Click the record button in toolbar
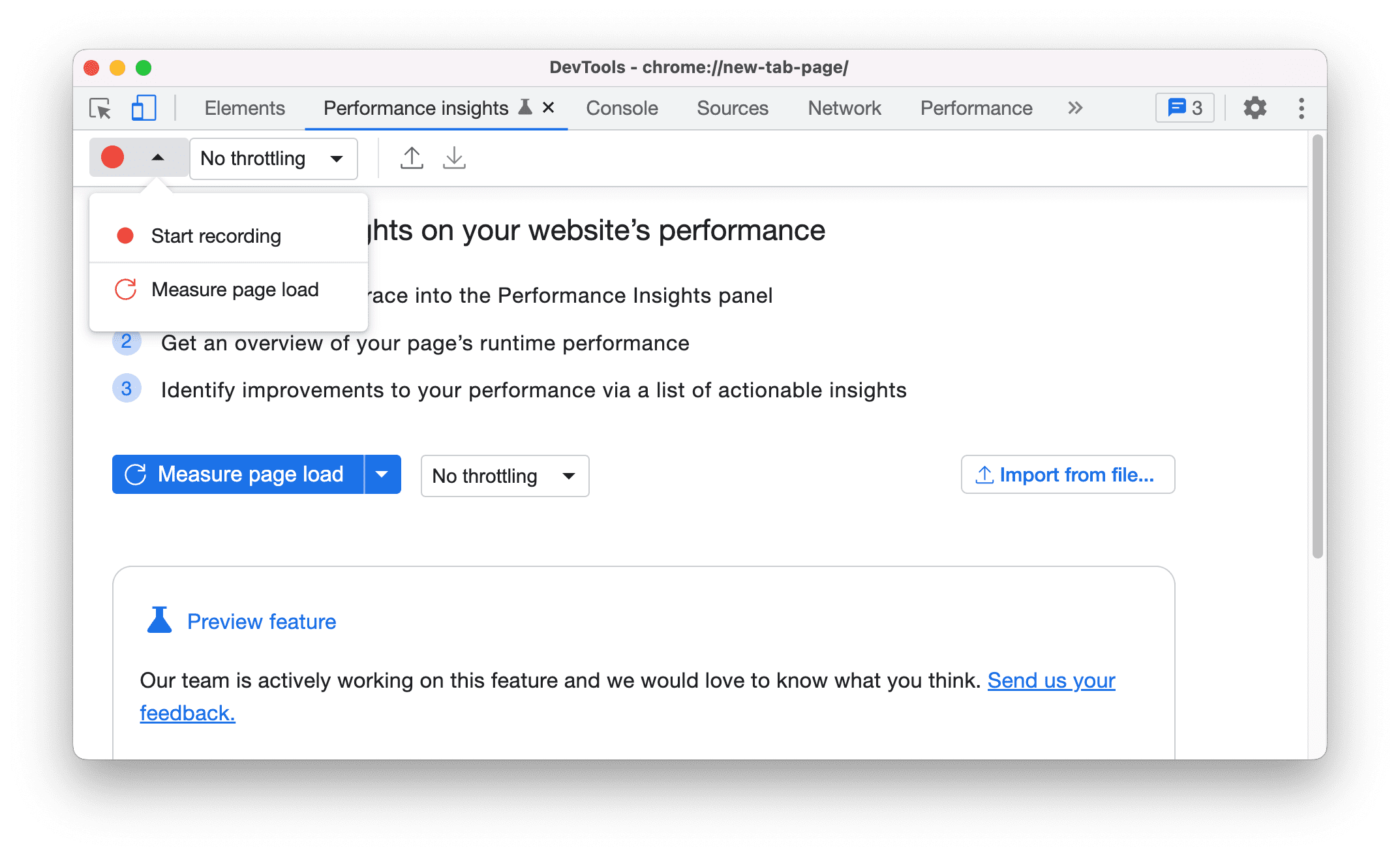 point(113,158)
